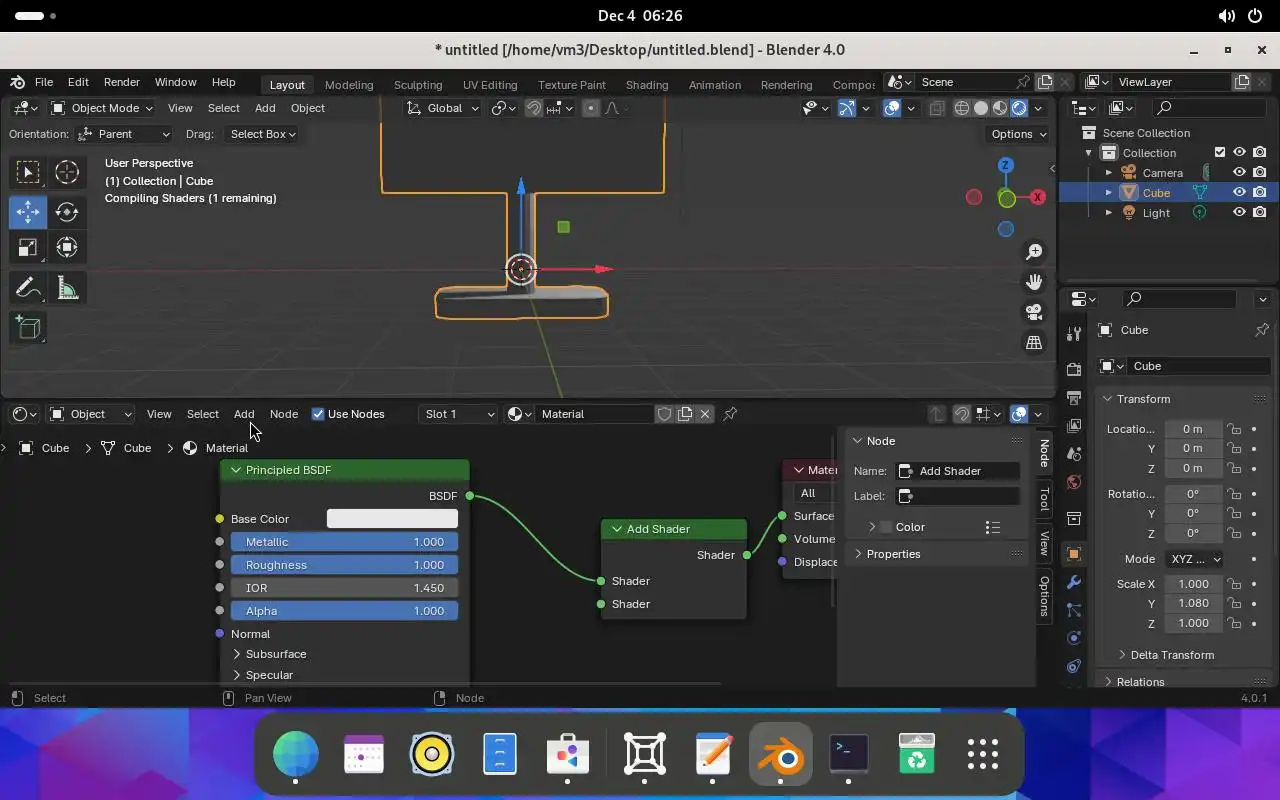
Task: Open Global transform orientation dropdown
Action: tap(443, 108)
